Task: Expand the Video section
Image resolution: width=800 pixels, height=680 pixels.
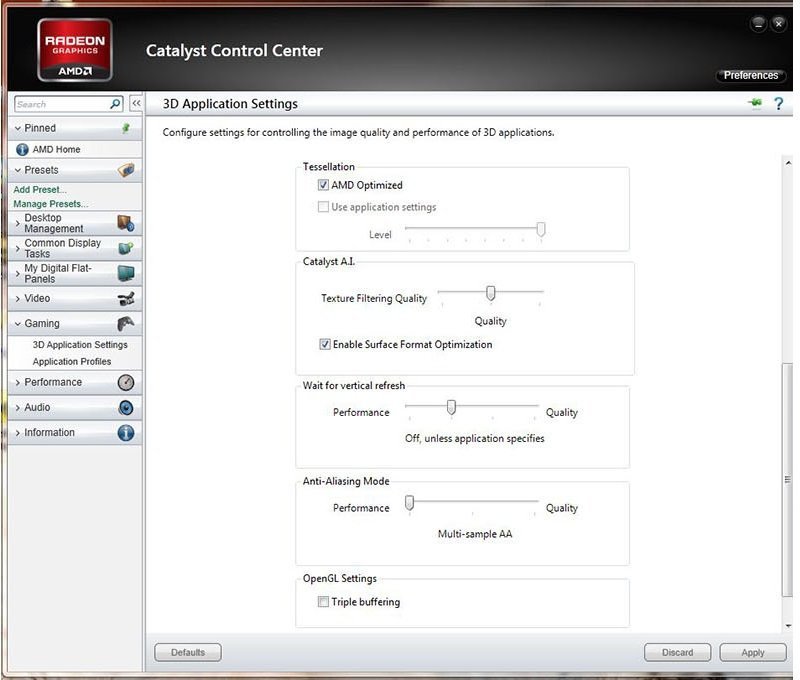Action: point(18,298)
